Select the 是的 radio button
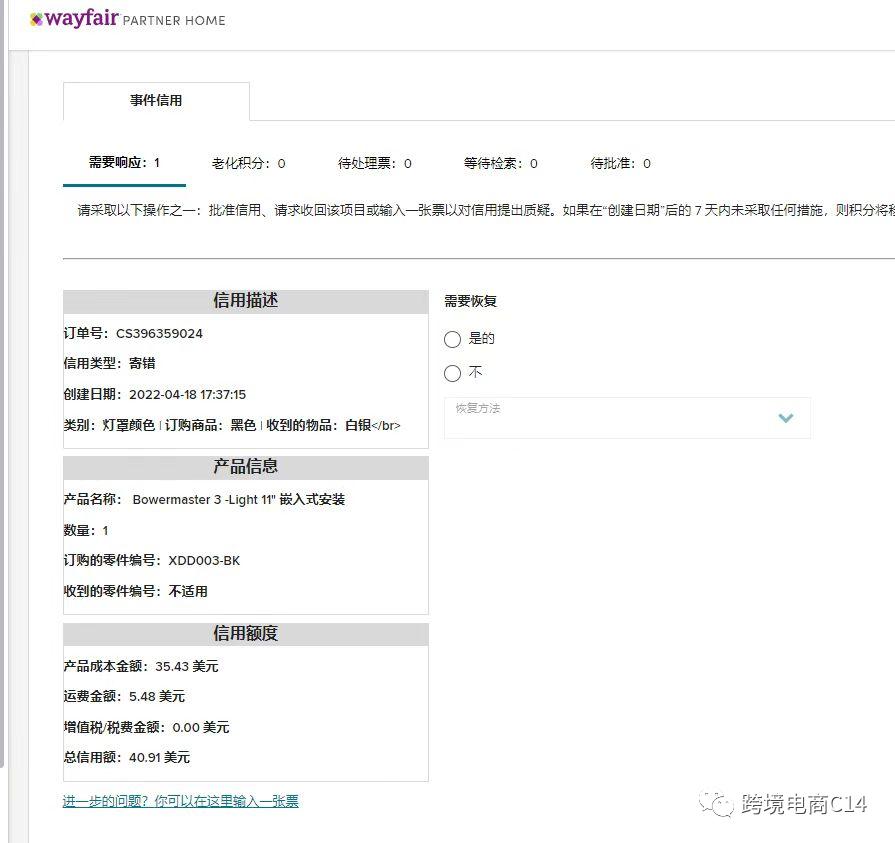 pyautogui.click(x=452, y=340)
